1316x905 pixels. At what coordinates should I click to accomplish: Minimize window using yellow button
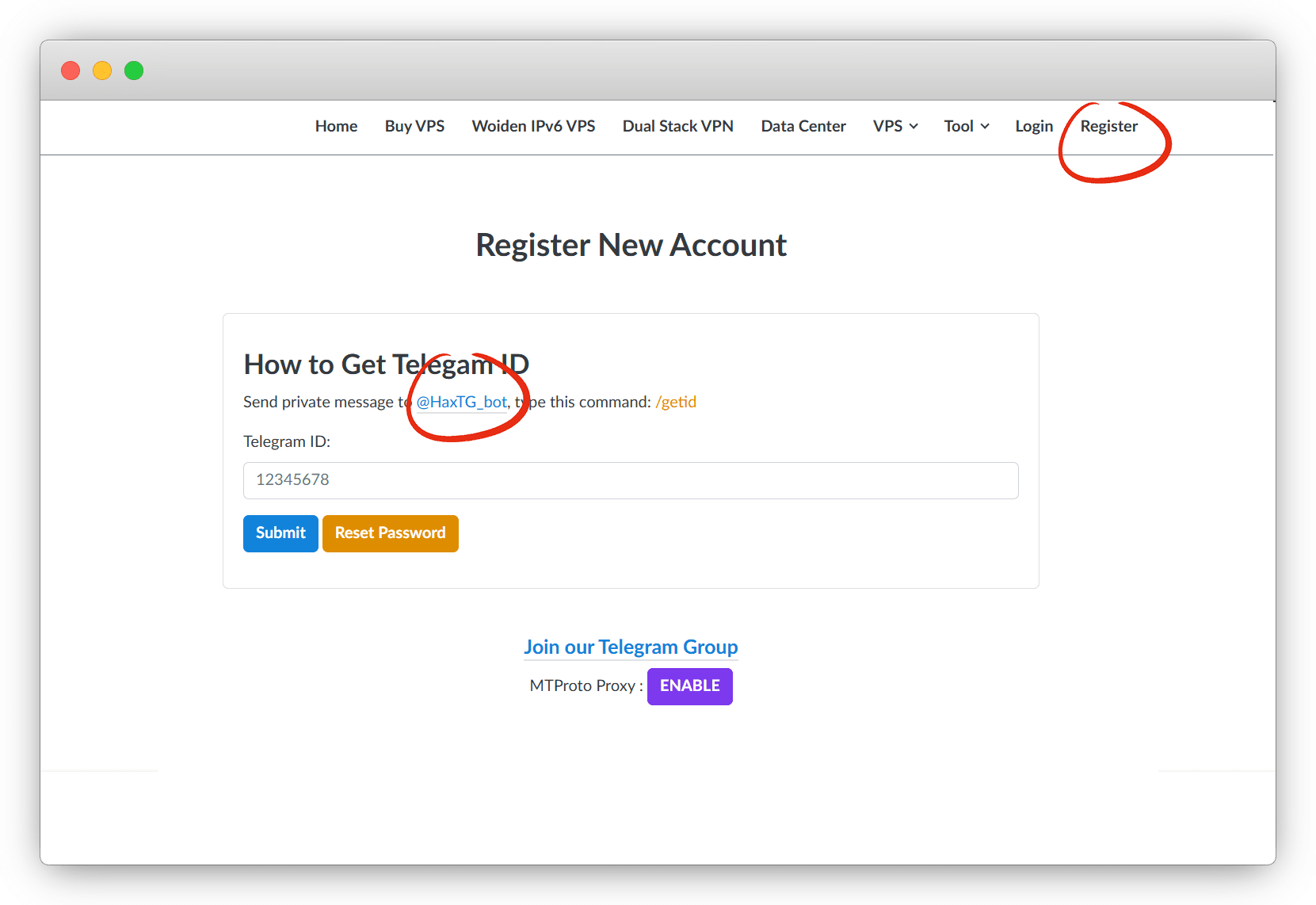point(102,71)
